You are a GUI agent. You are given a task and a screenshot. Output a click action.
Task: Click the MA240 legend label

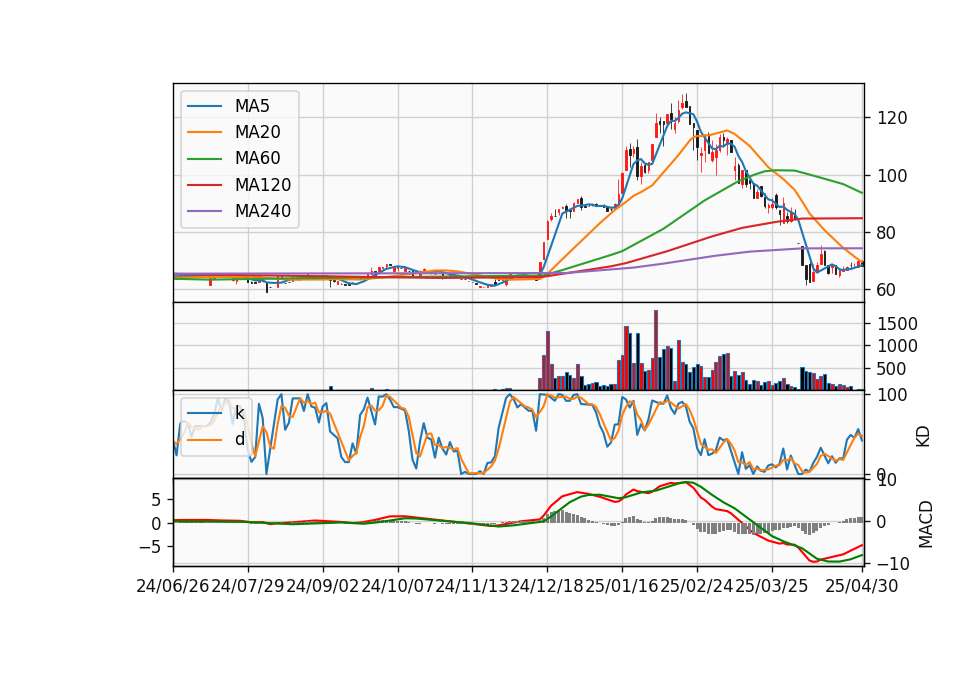[263, 211]
